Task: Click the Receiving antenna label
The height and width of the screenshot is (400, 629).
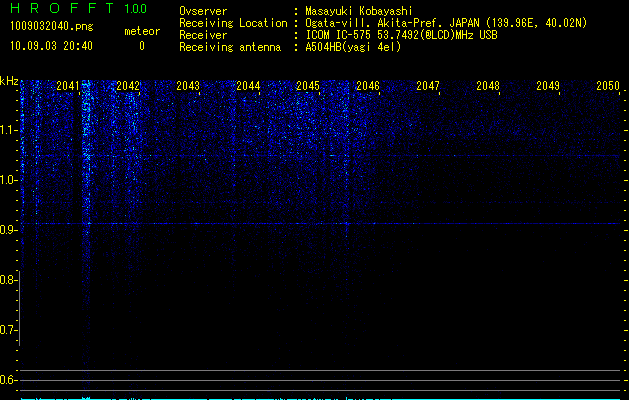Action: 230,47
